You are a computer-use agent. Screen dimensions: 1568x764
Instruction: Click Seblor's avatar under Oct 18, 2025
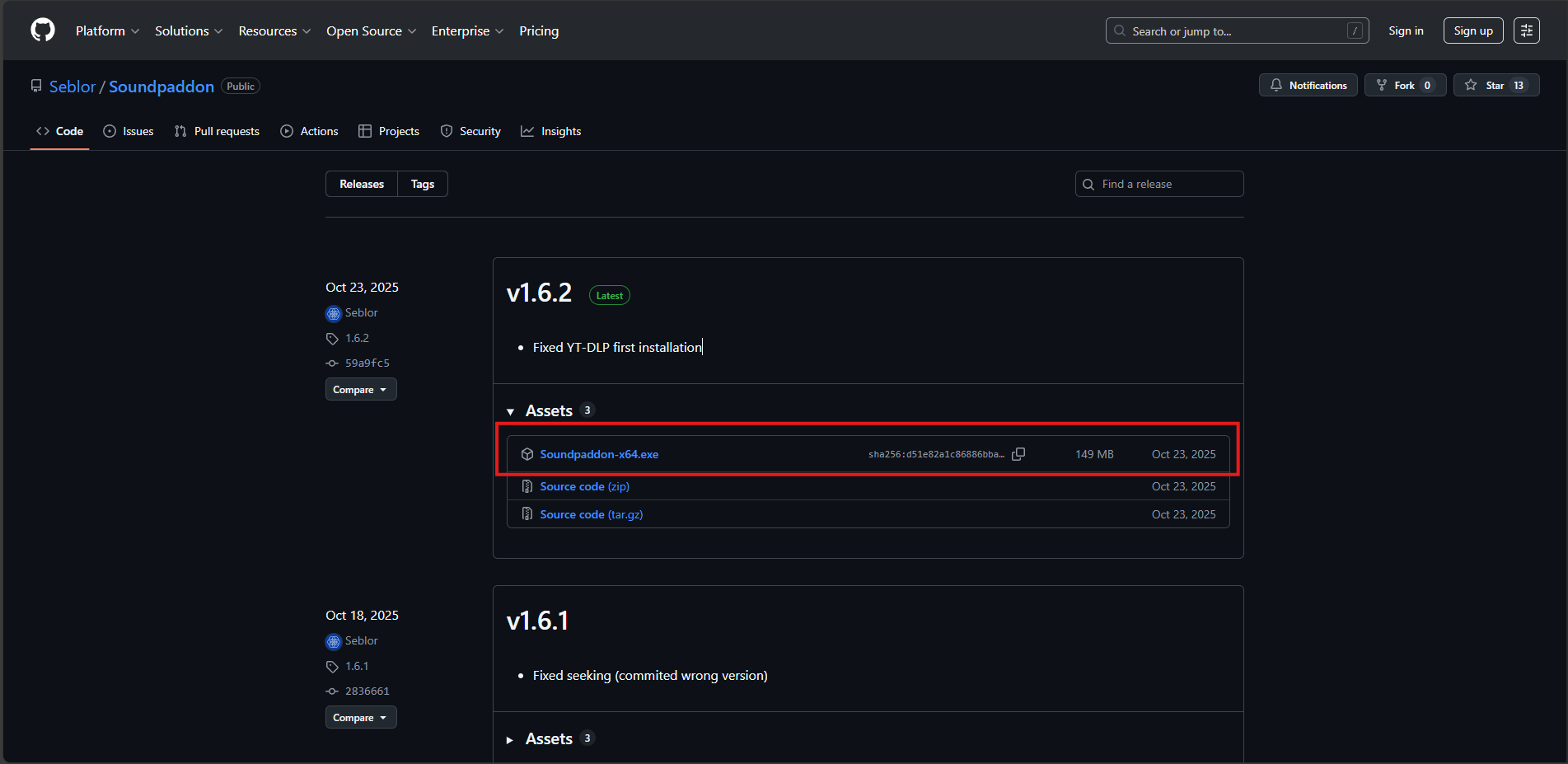pos(334,641)
